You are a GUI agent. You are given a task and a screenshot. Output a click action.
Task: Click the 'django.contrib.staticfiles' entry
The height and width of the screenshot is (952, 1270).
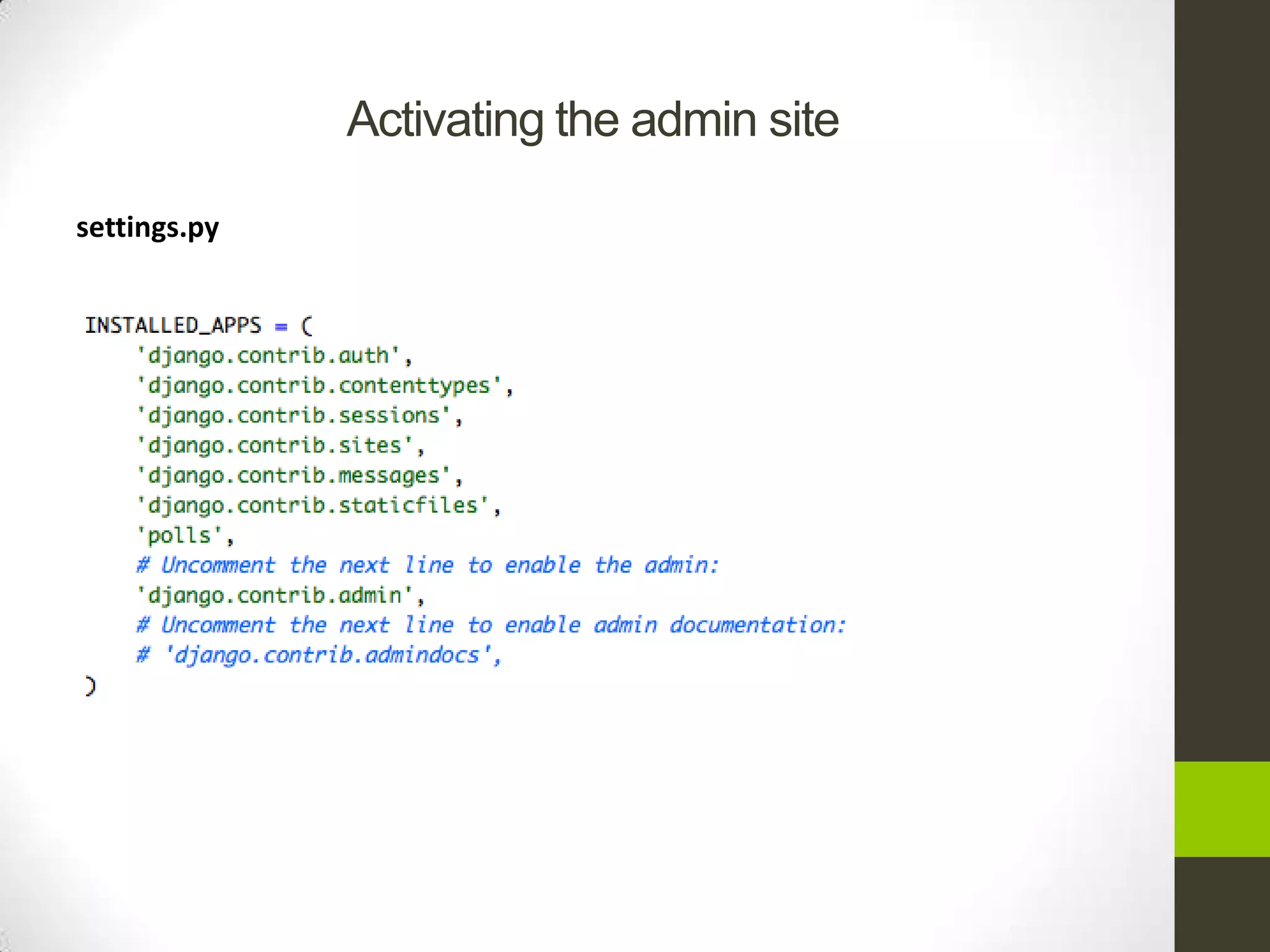tap(319, 506)
